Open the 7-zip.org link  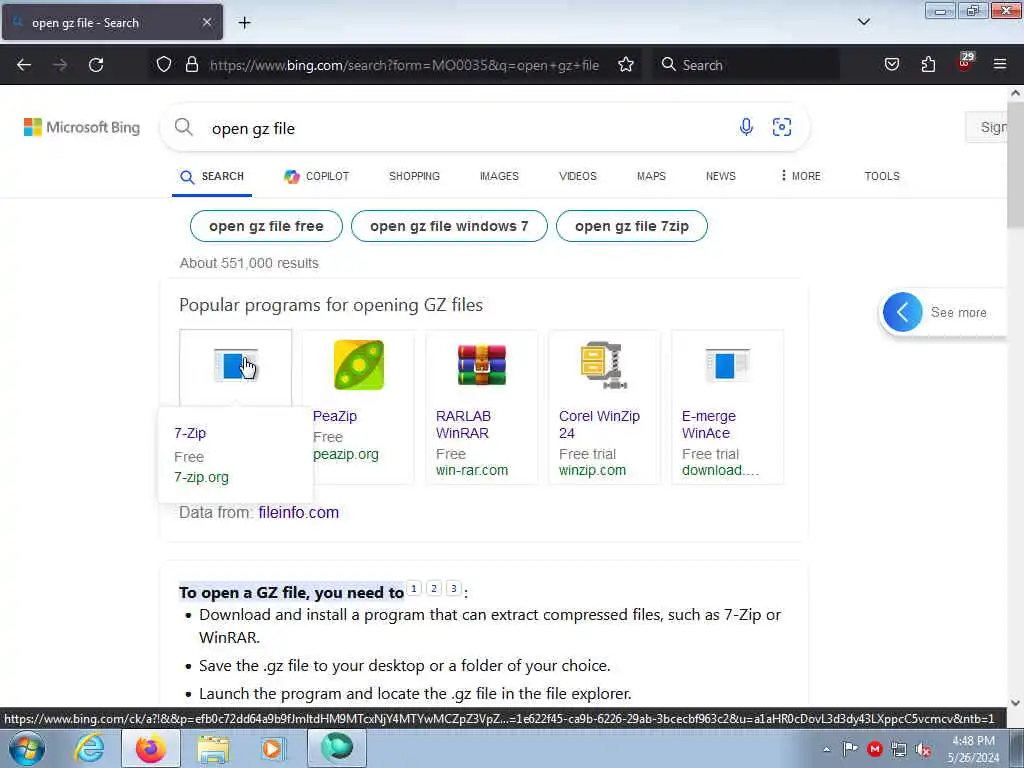coord(201,477)
